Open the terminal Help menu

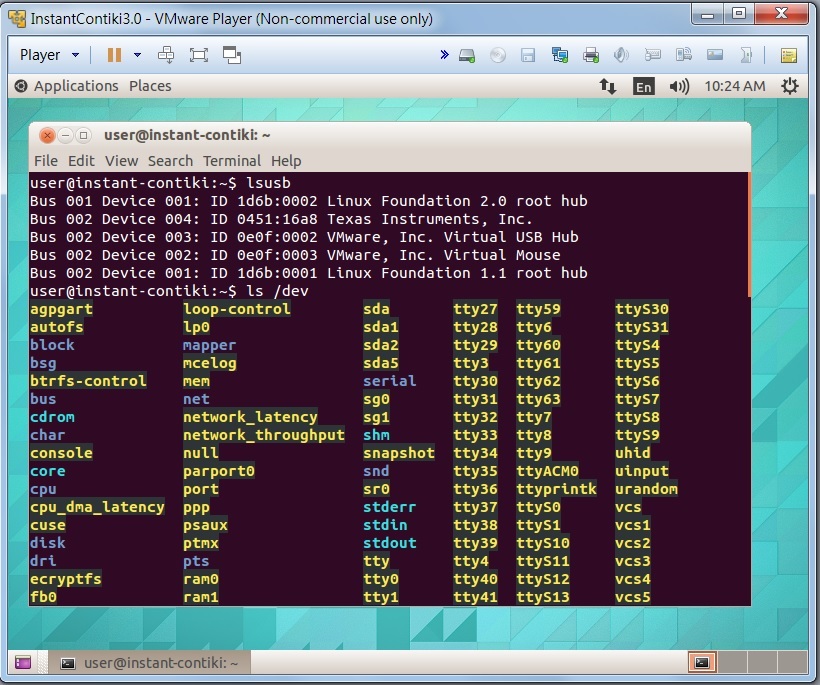click(x=286, y=161)
